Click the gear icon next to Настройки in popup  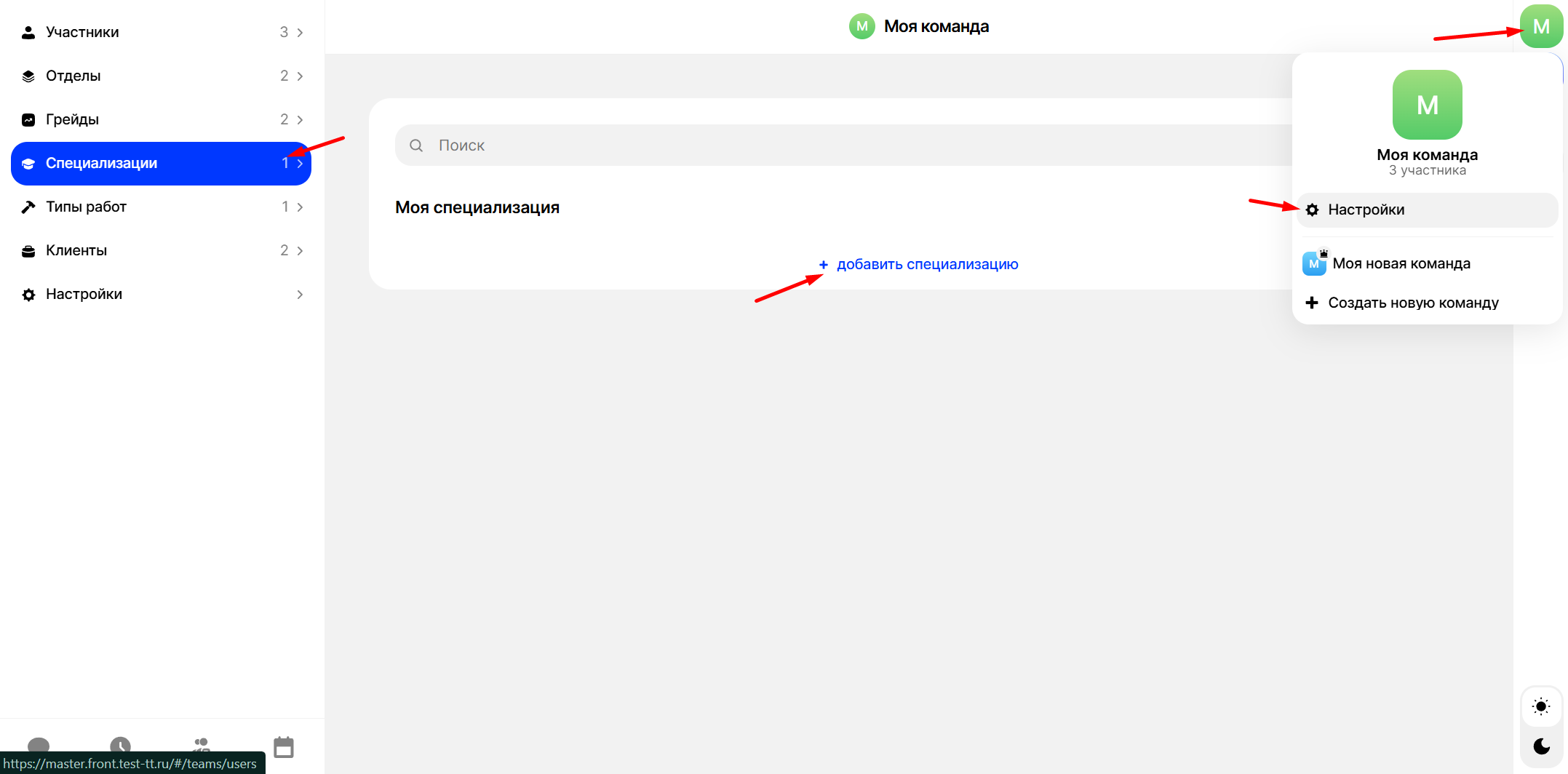(x=1312, y=210)
